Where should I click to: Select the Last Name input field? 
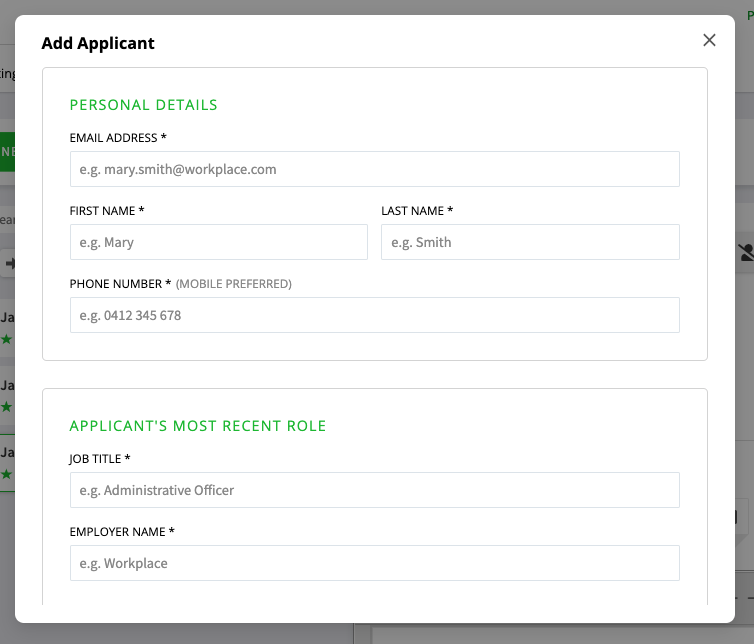point(530,242)
